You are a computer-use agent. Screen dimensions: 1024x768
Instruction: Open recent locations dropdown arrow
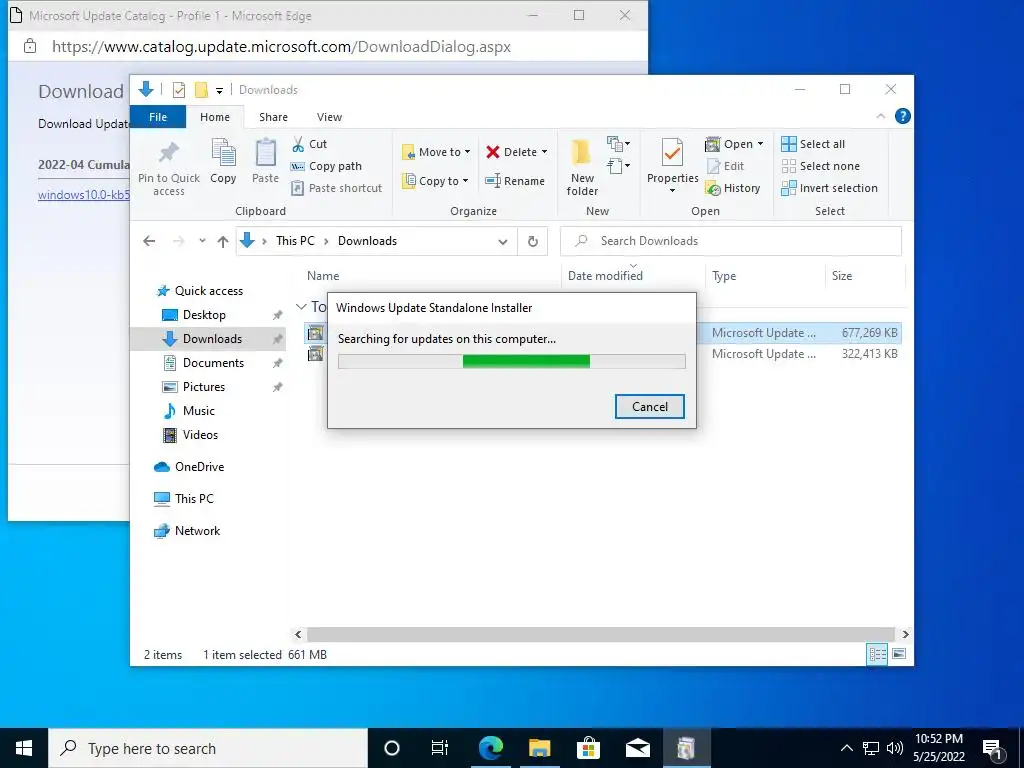click(x=202, y=241)
